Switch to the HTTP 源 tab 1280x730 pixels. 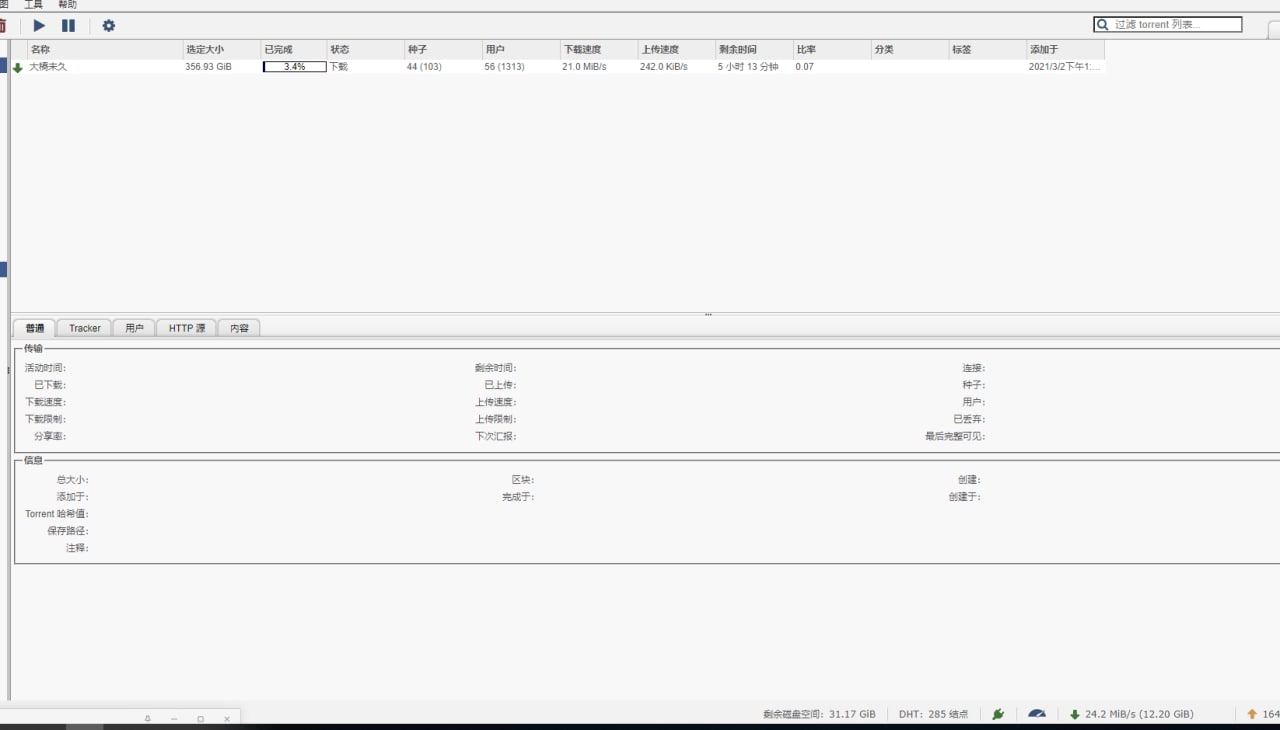(x=187, y=328)
